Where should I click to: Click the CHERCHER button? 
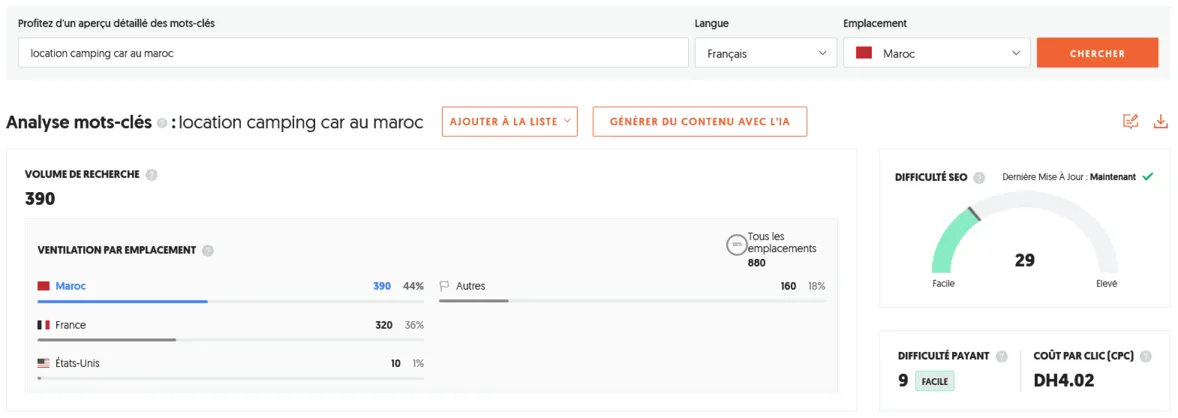(x=1097, y=53)
